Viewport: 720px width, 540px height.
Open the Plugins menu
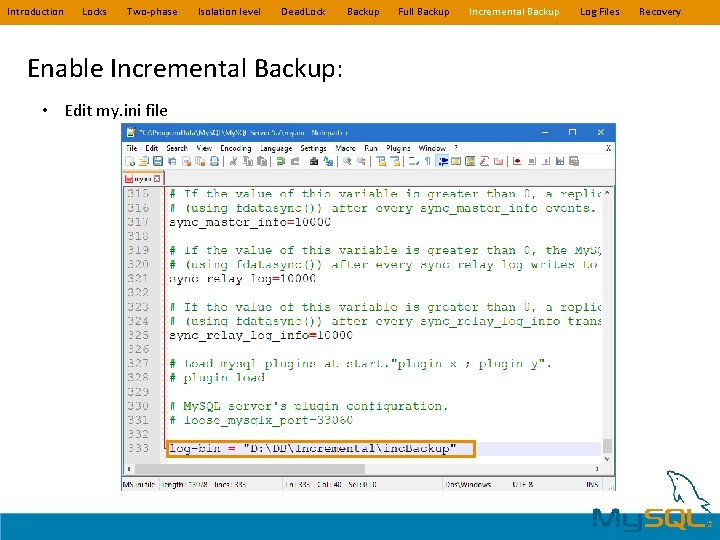(x=398, y=148)
